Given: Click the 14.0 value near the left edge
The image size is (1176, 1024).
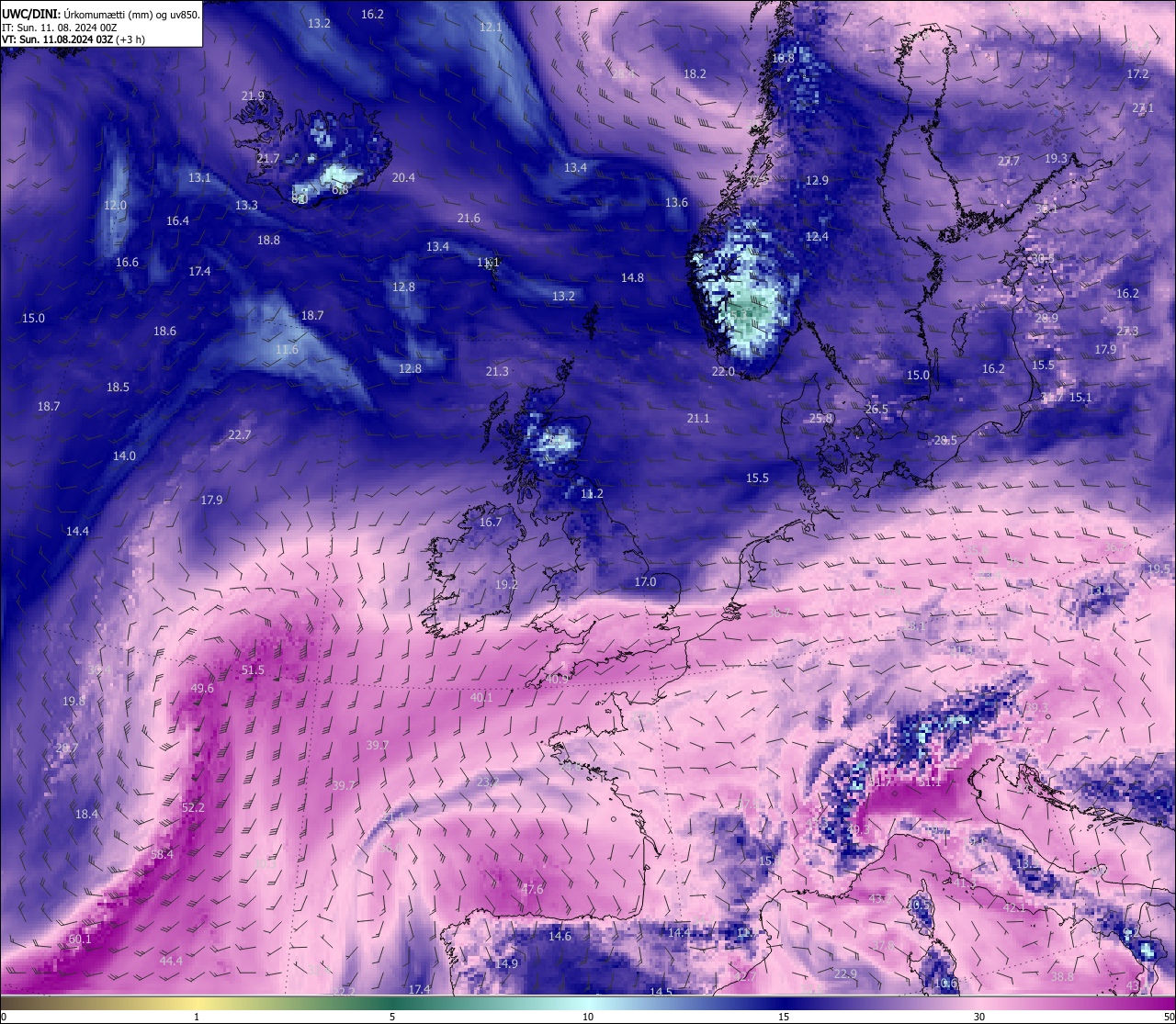Looking at the screenshot, I should click(x=124, y=456).
